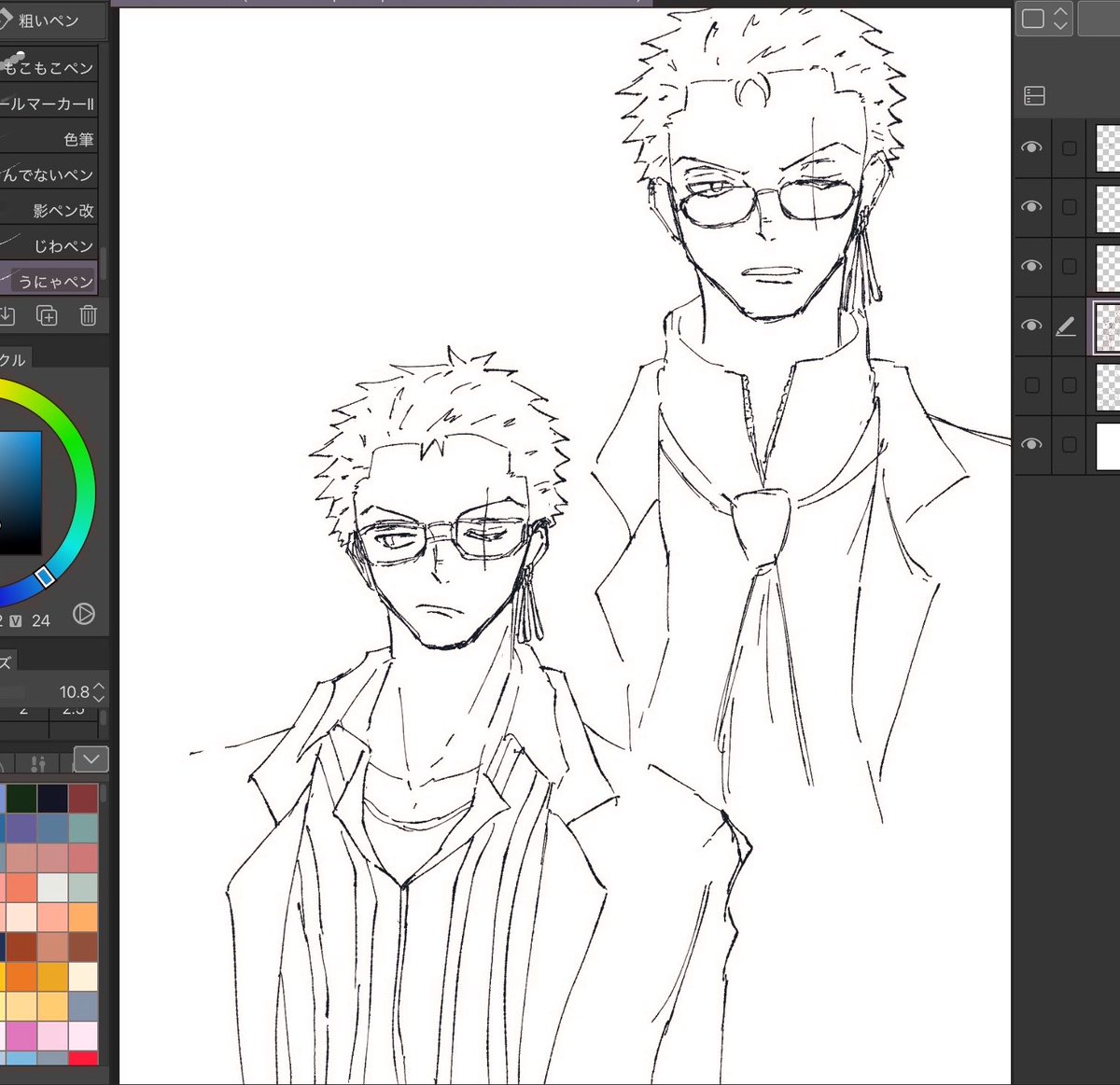Select the じわペン pen
Screen dimensions: 1120x1085
(49, 245)
